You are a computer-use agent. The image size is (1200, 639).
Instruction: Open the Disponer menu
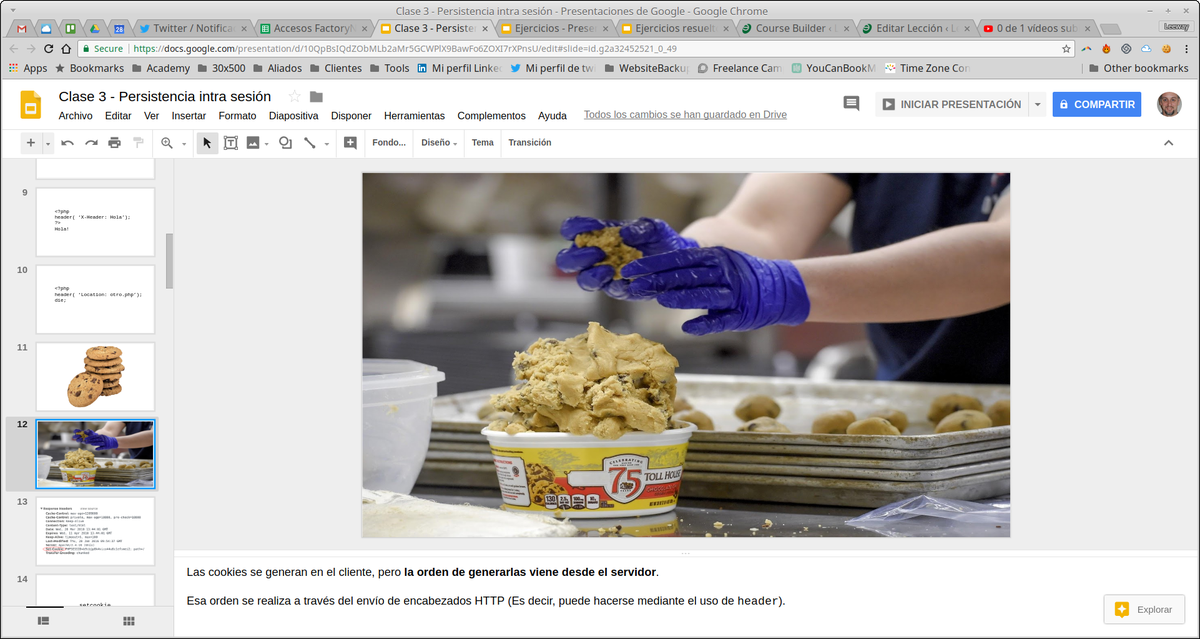(351, 116)
